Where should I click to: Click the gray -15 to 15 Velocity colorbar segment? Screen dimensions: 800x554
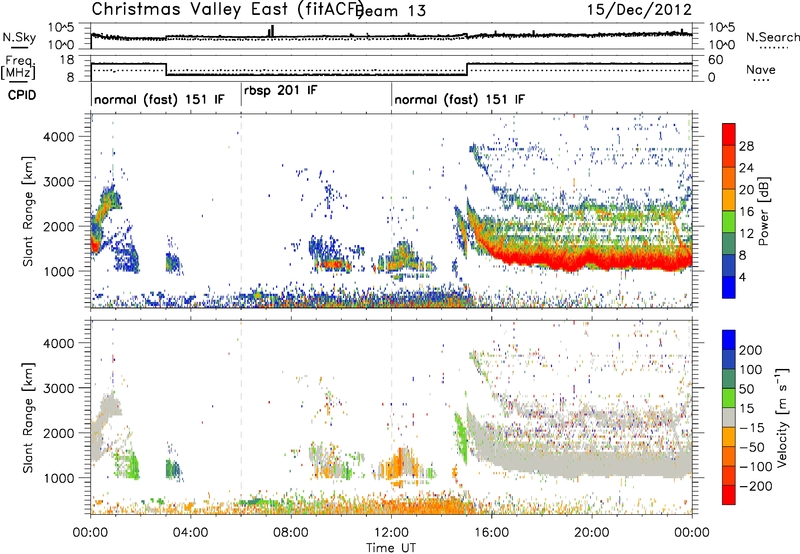click(x=729, y=417)
